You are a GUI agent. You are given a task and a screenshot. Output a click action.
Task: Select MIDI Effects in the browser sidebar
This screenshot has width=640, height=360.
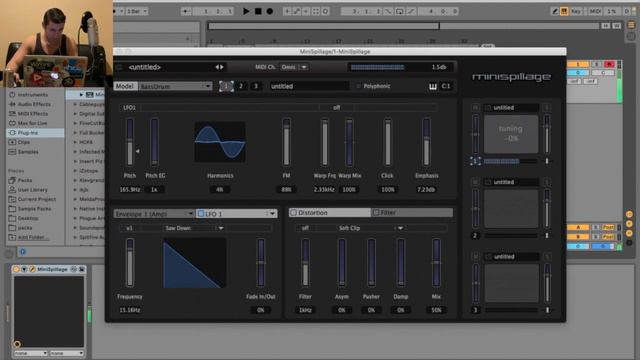[33, 113]
